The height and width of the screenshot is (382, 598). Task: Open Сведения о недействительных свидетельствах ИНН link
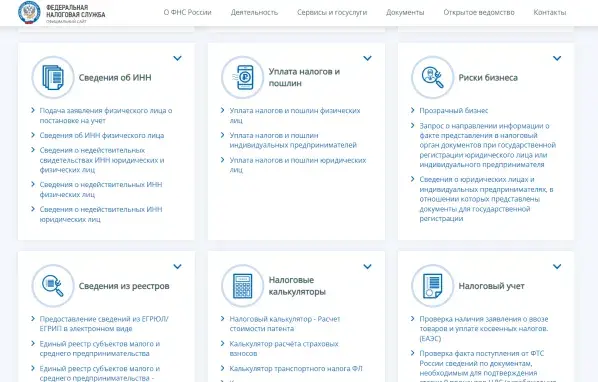coord(102,160)
